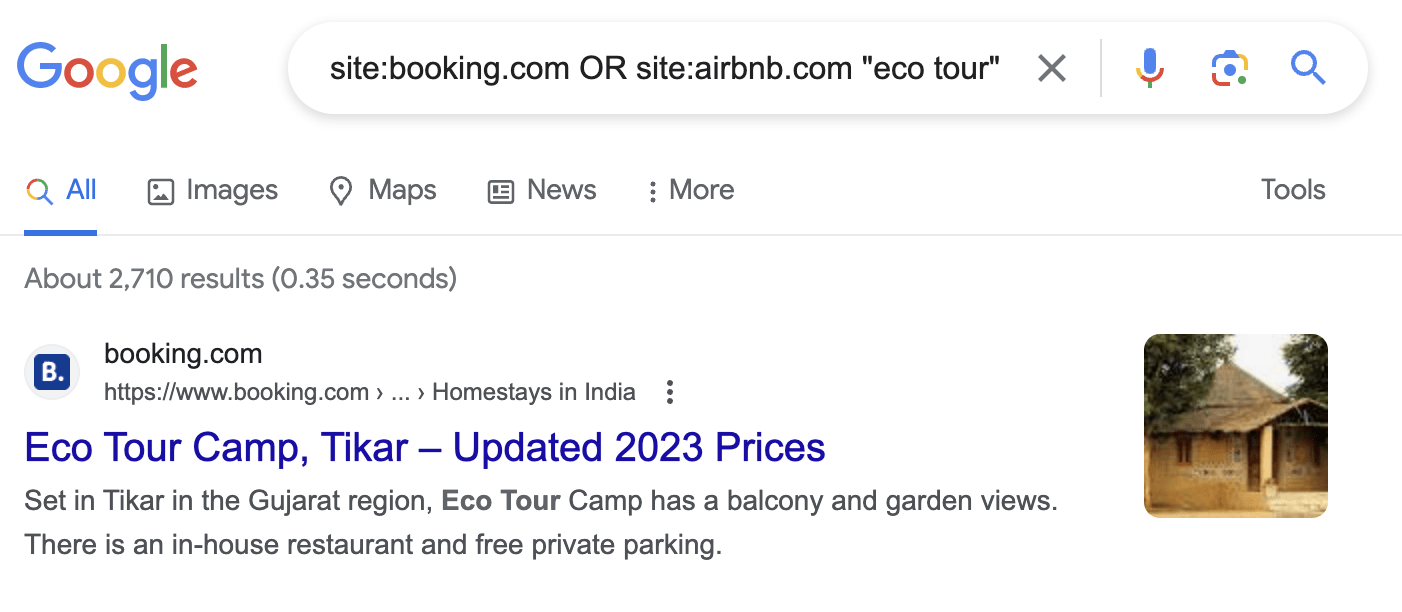Click the booking.com site name
1402x612 pixels.
coord(183,354)
